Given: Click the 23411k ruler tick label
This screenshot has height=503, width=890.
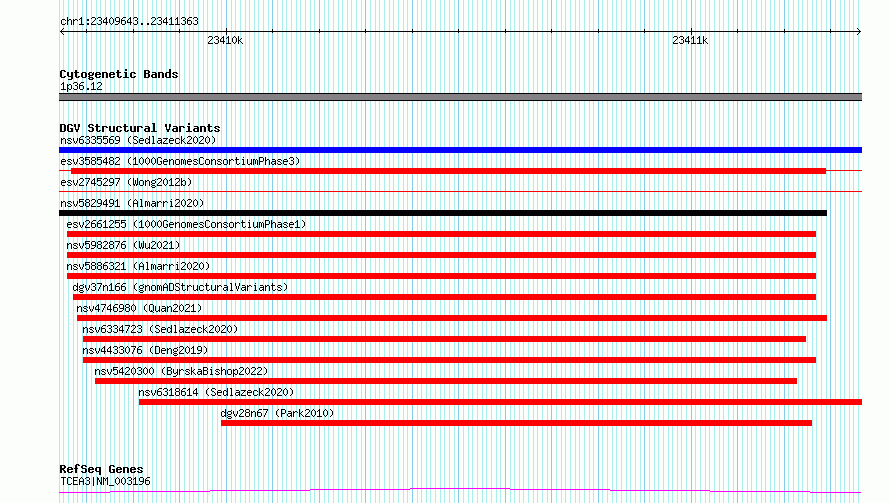Looking at the screenshot, I should click(690, 40).
